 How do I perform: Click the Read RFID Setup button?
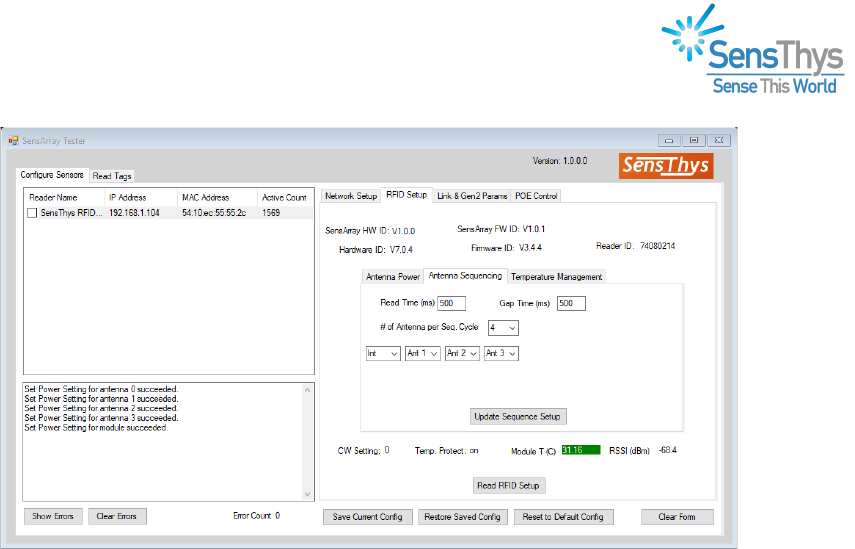[508, 485]
